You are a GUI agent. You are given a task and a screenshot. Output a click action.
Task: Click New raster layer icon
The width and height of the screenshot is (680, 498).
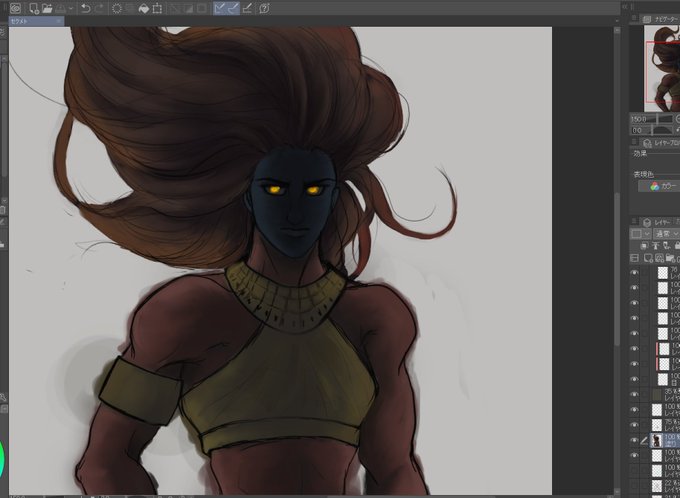pos(648,259)
